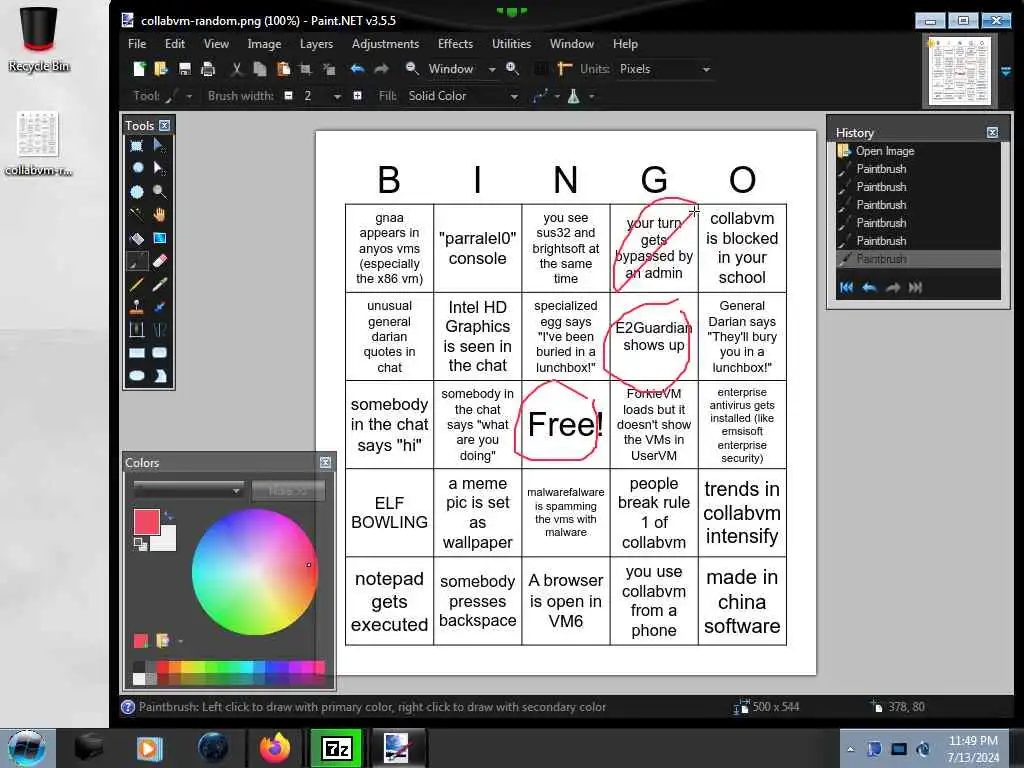Open the Layers menu

(x=317, y=44)
